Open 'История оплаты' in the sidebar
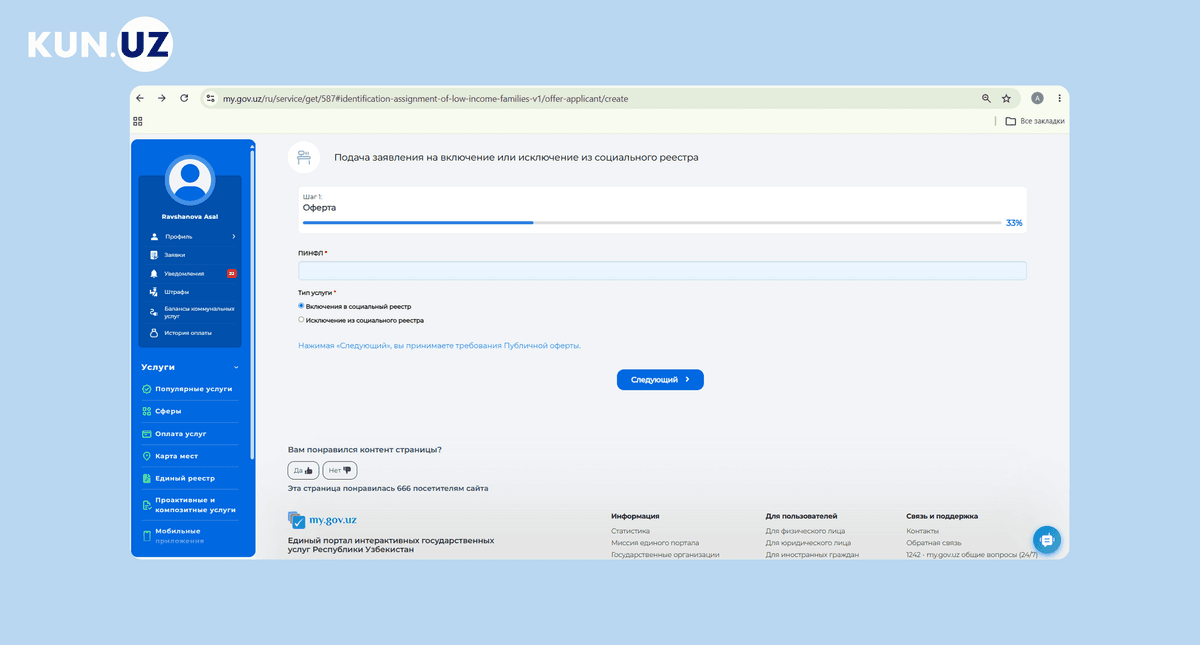The image size is (1200, 645). 190,333
